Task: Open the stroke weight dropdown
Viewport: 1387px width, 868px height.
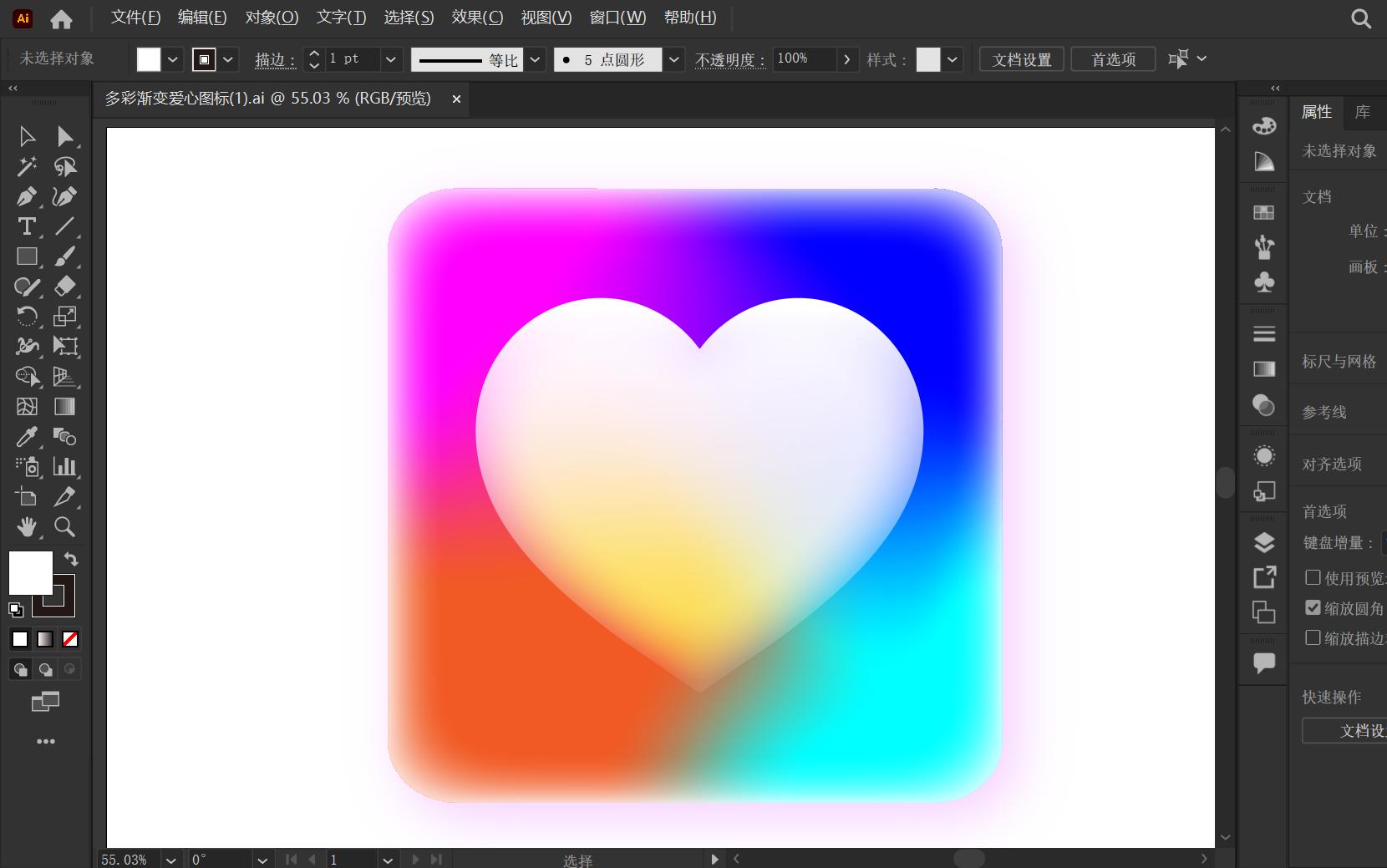Action: click(x=390, y=59)
